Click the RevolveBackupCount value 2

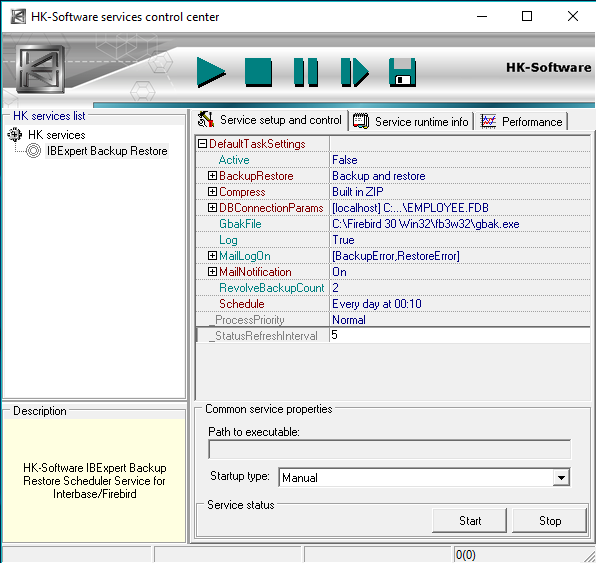click(335, 288)
